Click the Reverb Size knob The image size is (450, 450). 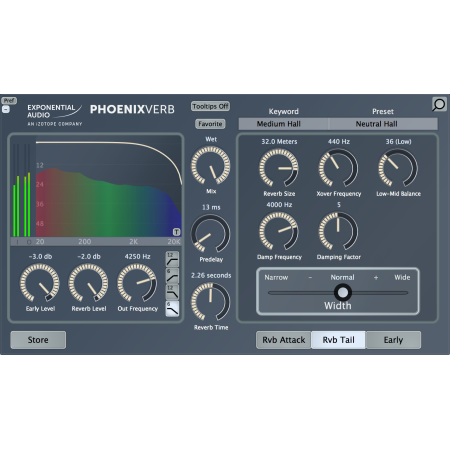[279, 168]
